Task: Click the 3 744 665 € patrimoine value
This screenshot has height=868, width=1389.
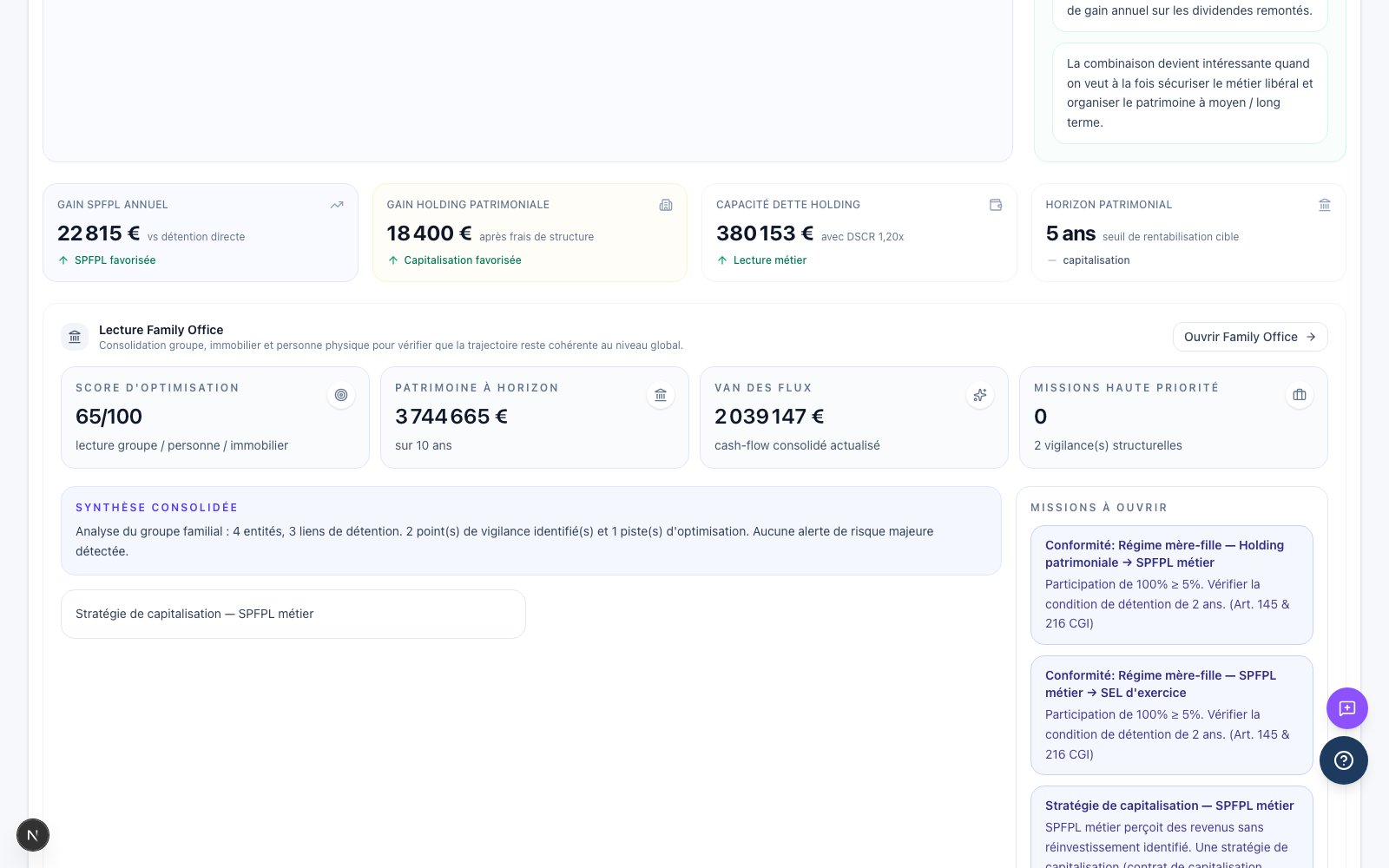Action: [451, 417]
